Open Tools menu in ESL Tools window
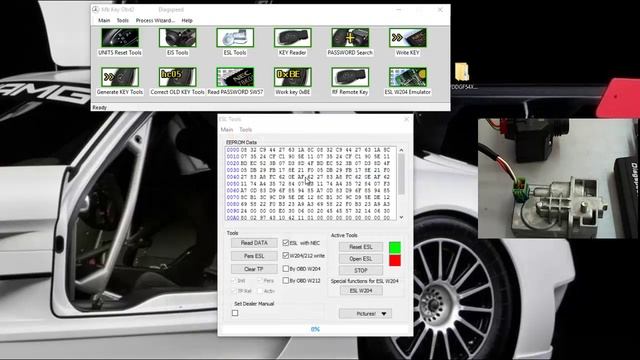This screenshot has height=360, width=640. click(x=245, y=129)
